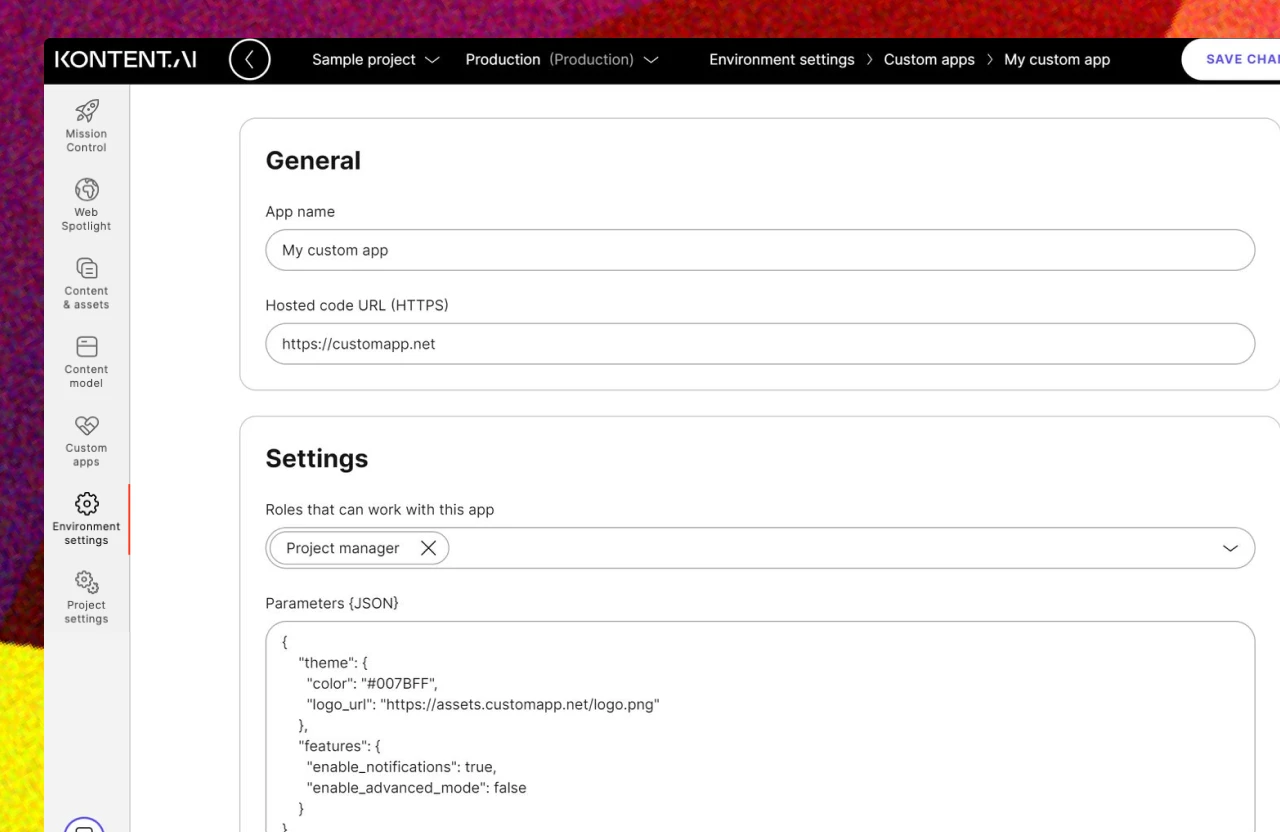Click the Hosted code URL field
1280x832 pixels.
point(760,344)
